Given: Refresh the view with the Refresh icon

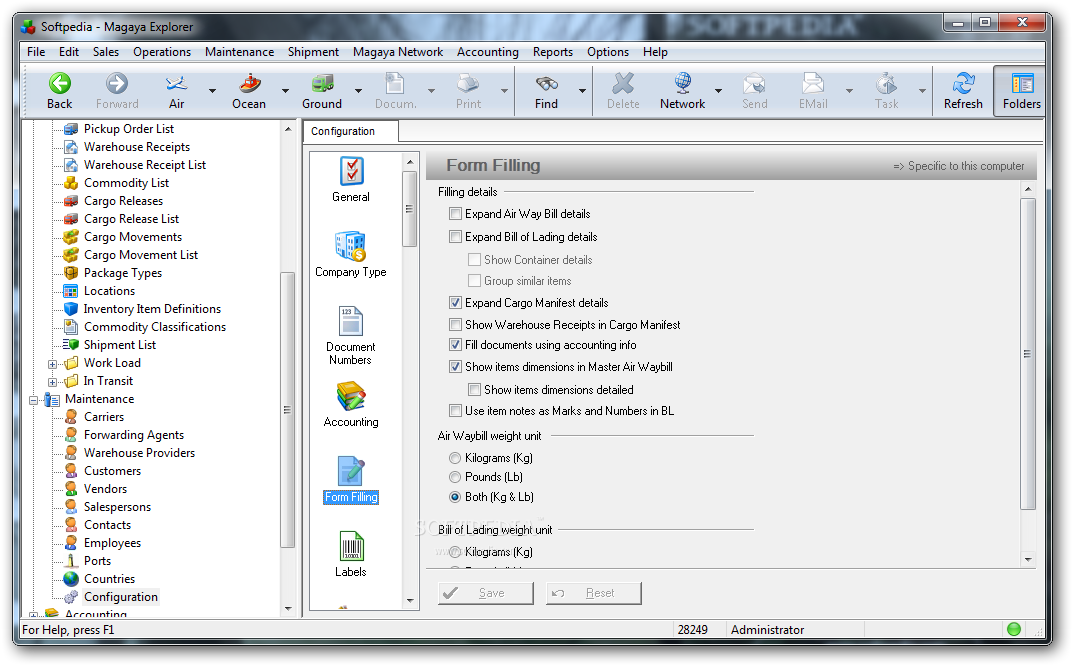Looking at the screenshot, I should (963, 84).
